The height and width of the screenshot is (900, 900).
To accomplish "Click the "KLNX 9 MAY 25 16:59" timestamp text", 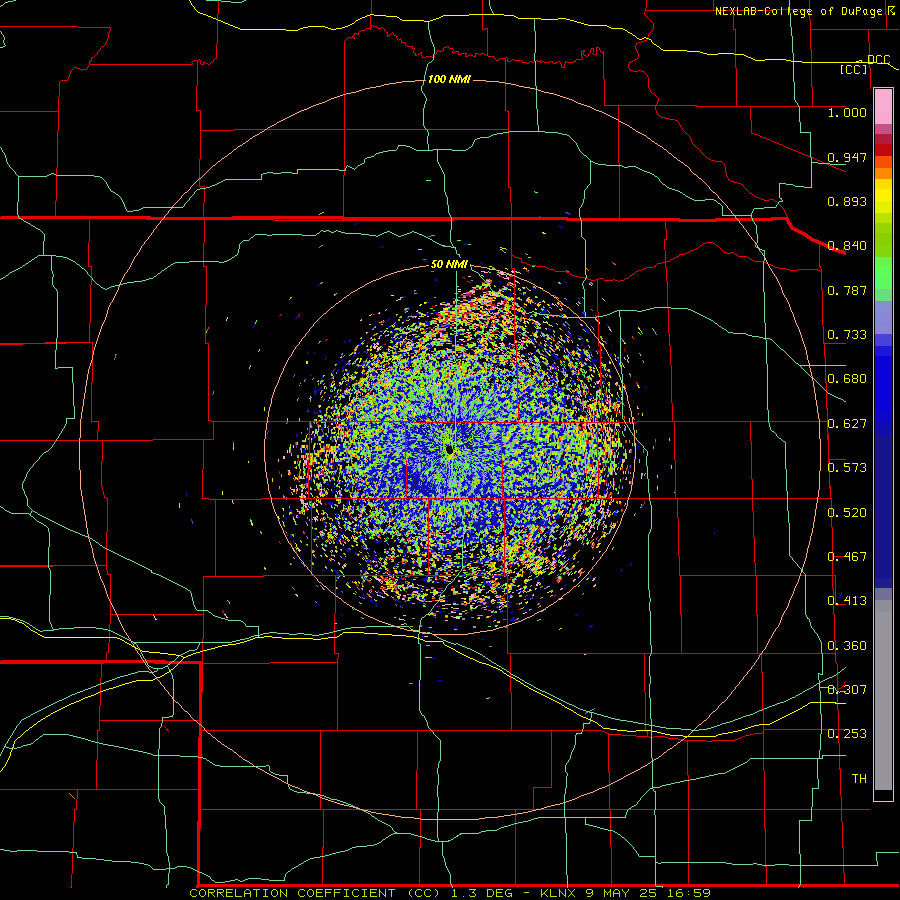I will coord(626,893).
